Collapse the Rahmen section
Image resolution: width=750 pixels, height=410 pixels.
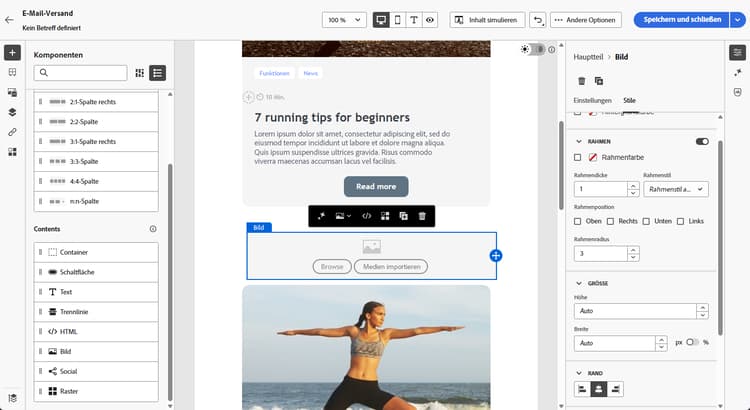[579, 142]
